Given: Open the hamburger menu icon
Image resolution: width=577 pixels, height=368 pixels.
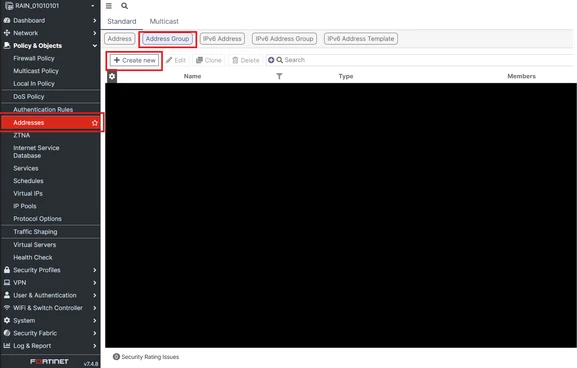Looking at the screenshot, I should 109,6.
